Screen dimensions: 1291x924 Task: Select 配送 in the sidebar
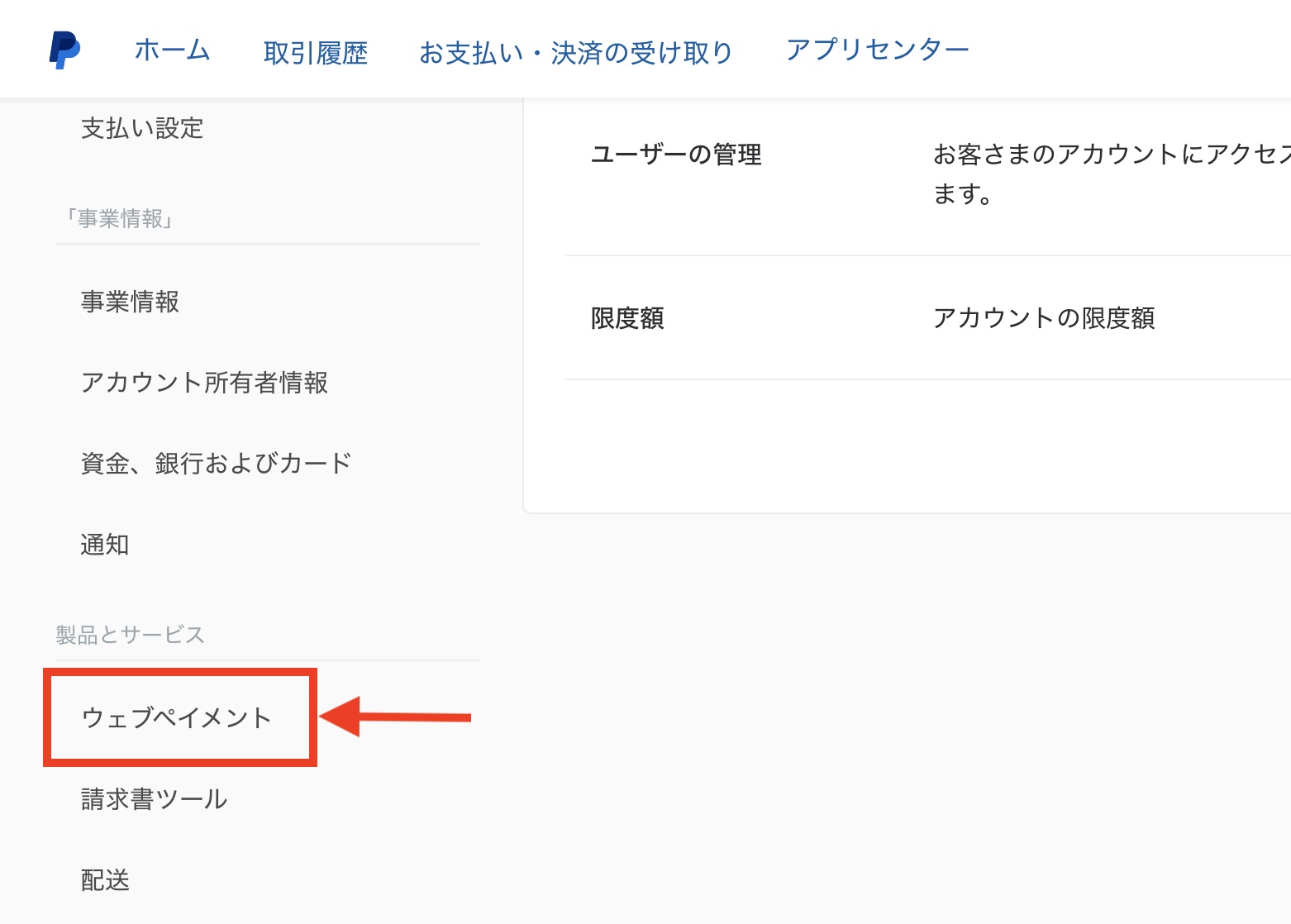(x=105, y=880)
